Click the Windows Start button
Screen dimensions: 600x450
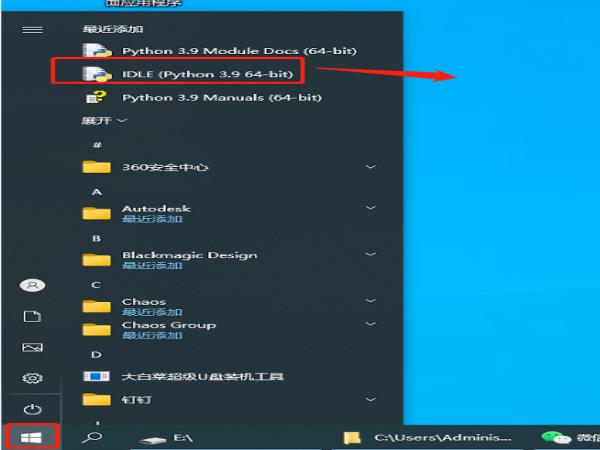pos(31,437)
